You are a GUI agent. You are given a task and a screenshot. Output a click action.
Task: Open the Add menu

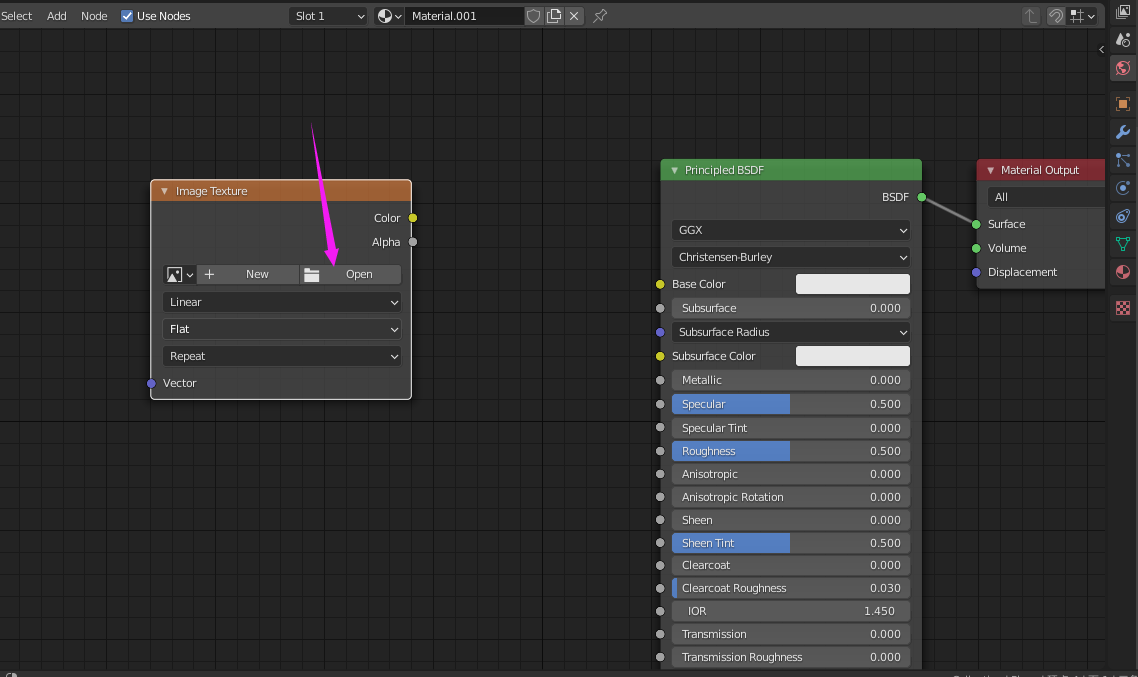pos(57,16)
